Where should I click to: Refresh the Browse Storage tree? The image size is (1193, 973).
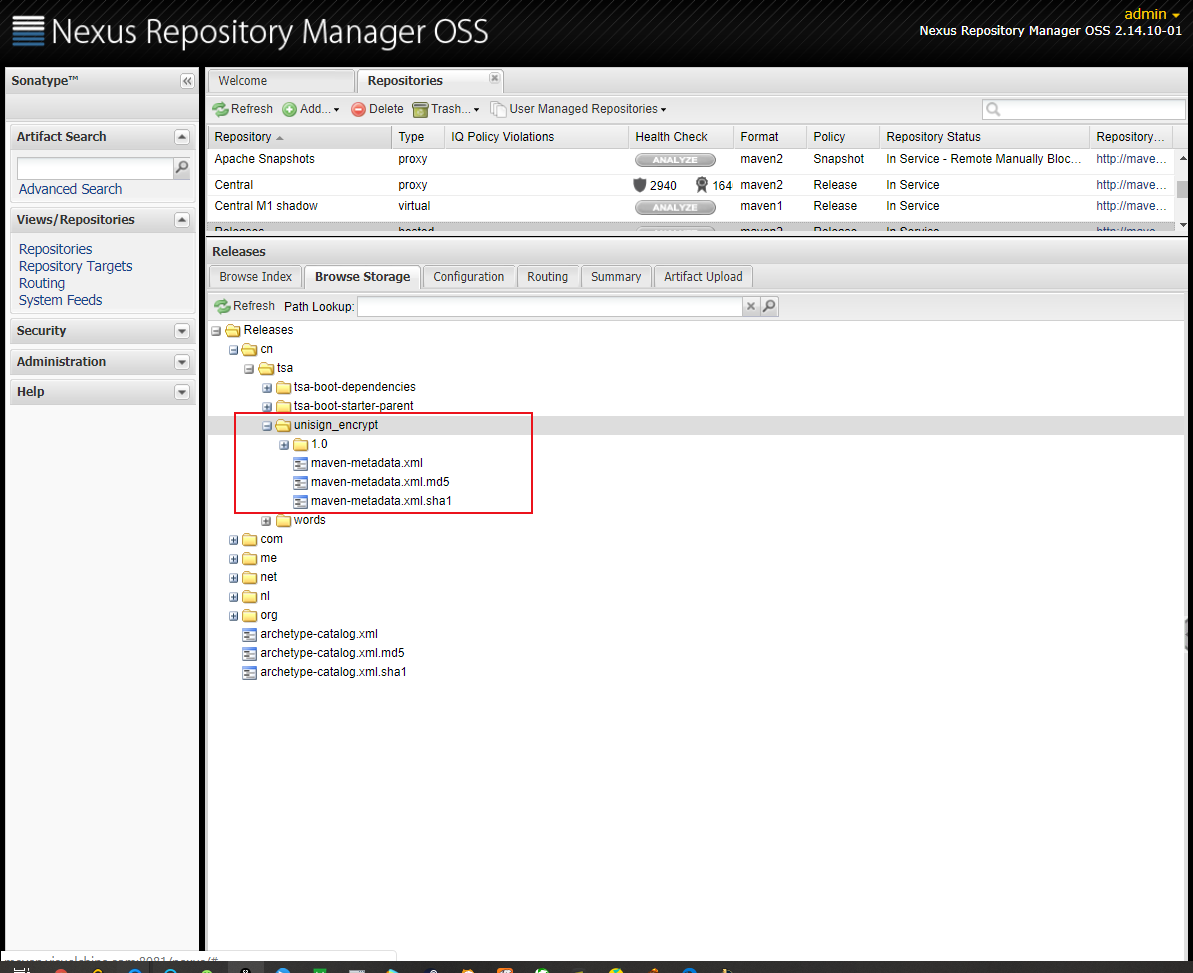pos(244,306)
